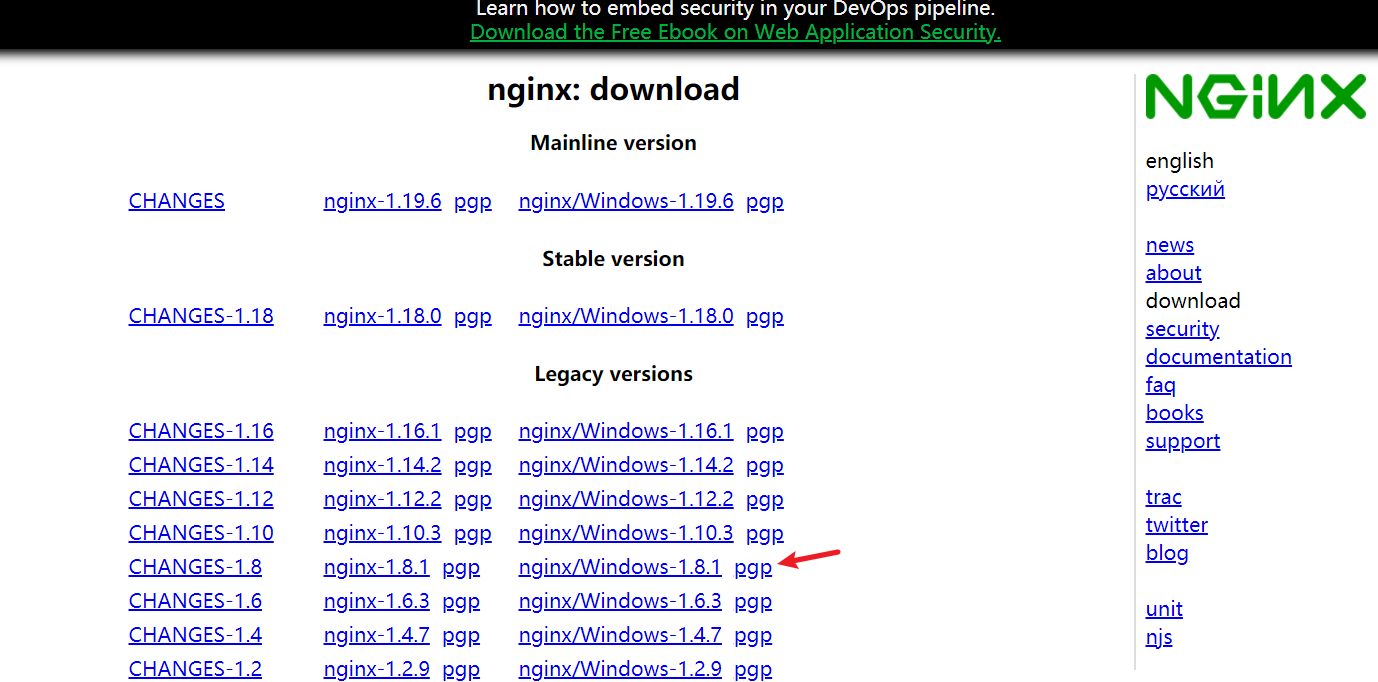
Task: Open CHANGES-1.10 link
Action: tap(201, 533)
